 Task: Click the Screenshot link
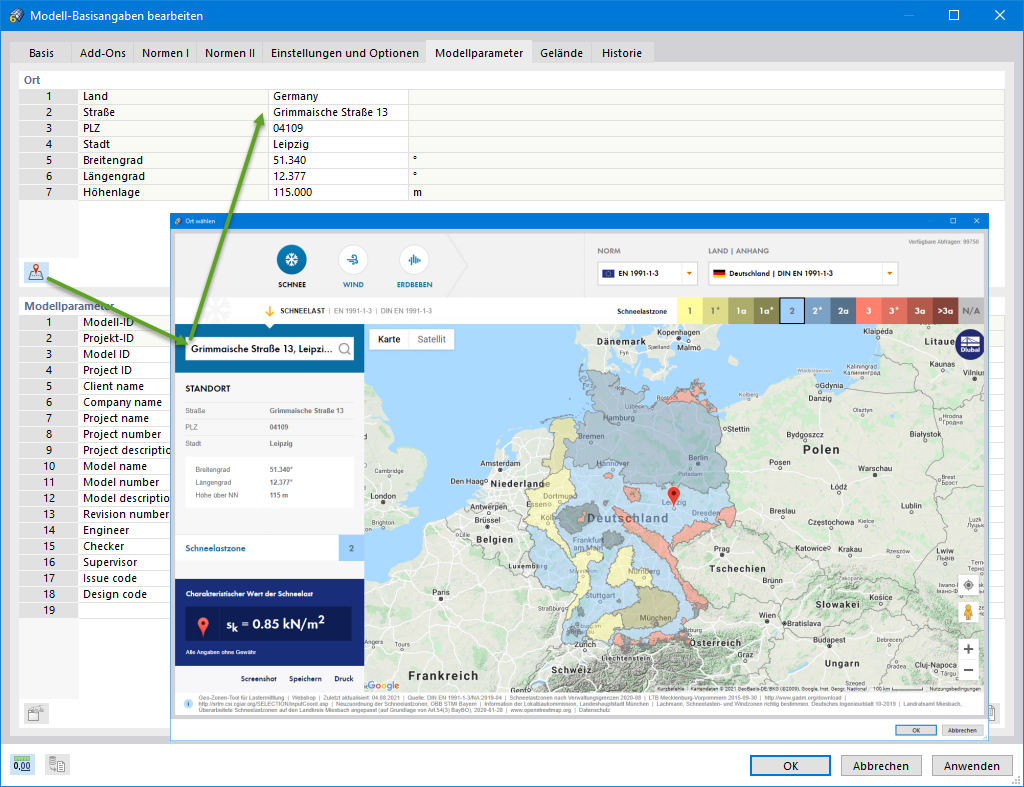(259, 679)
